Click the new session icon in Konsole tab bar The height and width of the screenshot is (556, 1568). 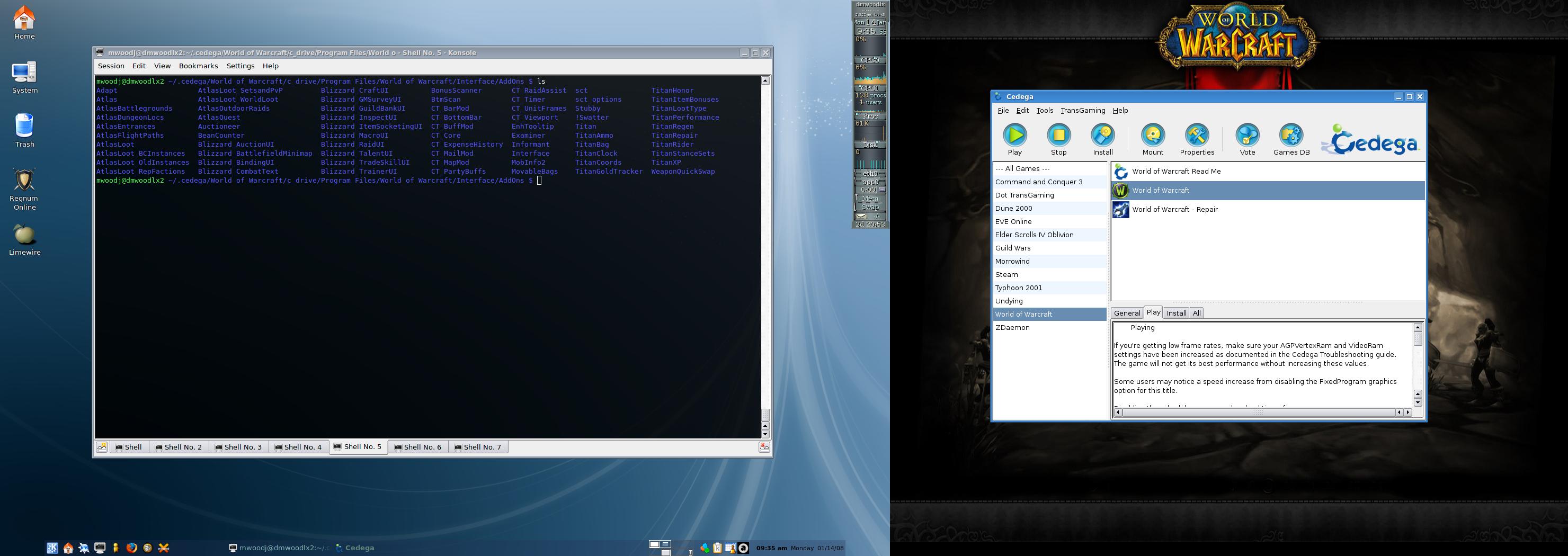click(x=102, y=447)
